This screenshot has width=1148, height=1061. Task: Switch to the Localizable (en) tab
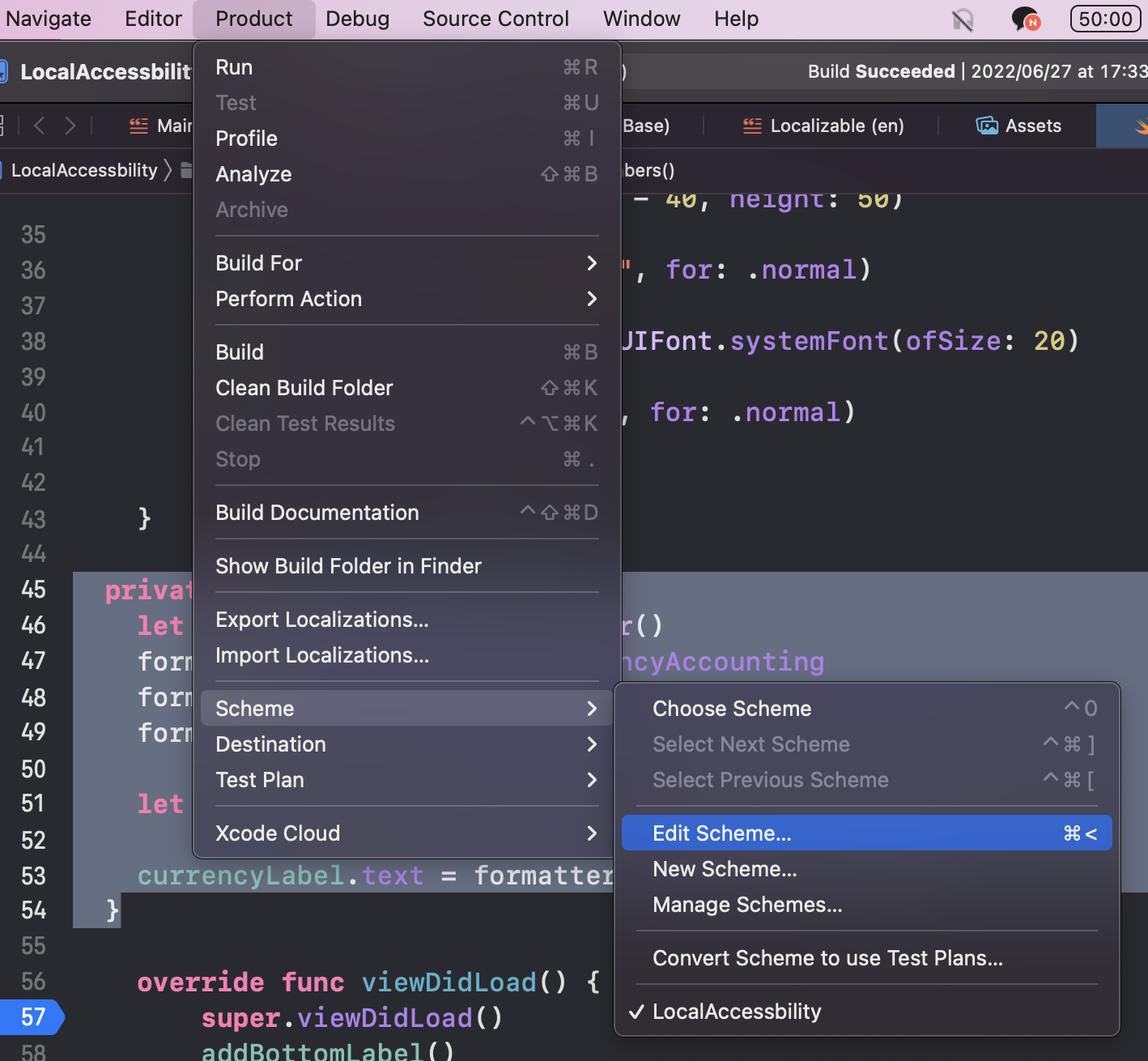(823, 126)
